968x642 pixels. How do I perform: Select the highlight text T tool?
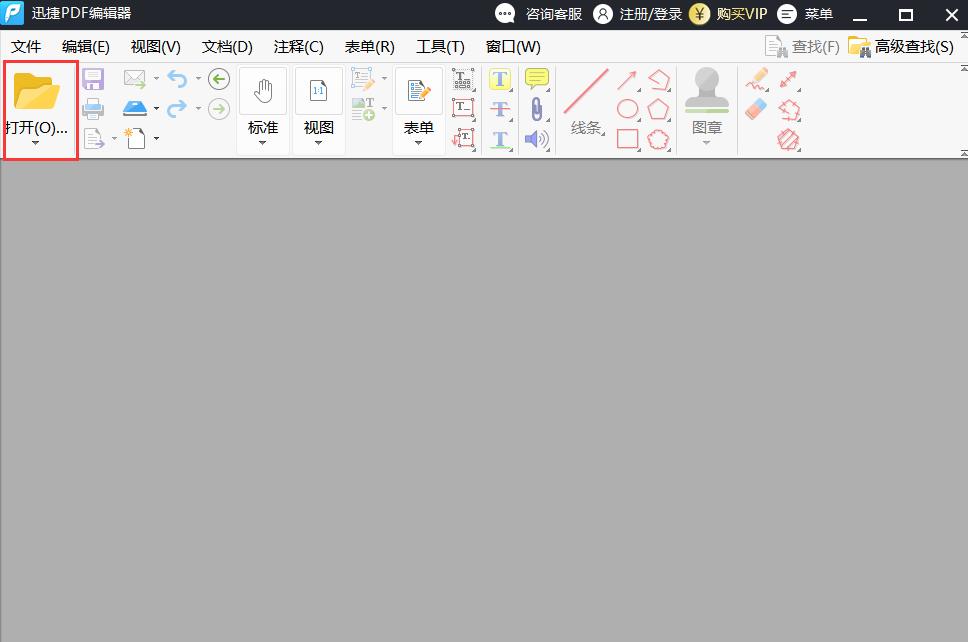pos(501,79)
